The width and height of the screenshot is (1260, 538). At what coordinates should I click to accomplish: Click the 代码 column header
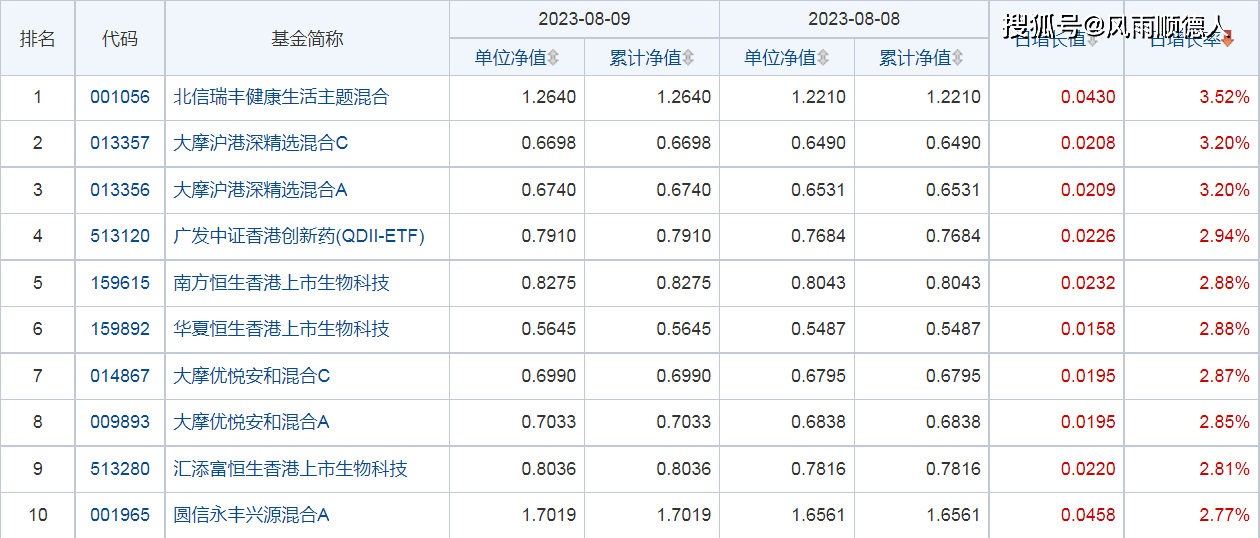[120, 38]
